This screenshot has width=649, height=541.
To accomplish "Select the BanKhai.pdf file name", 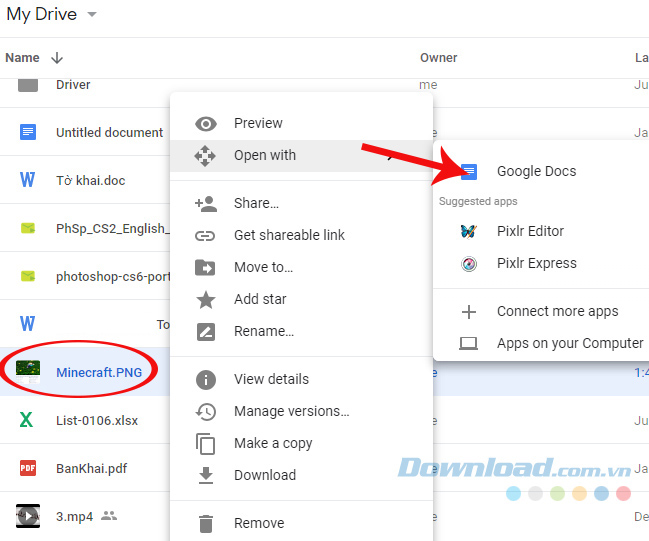I will click(91, 469).
